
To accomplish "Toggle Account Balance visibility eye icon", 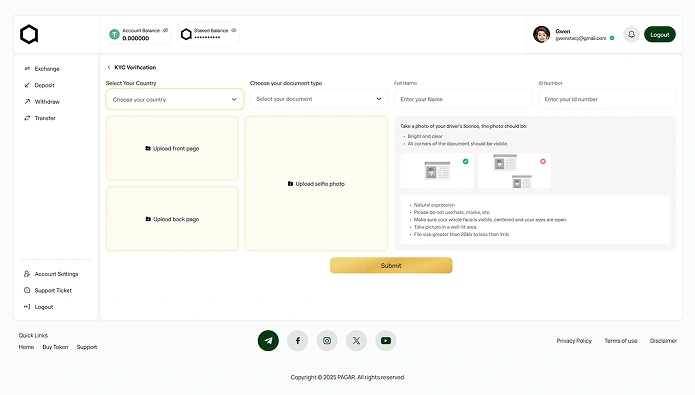I will [x=165, y=31].
